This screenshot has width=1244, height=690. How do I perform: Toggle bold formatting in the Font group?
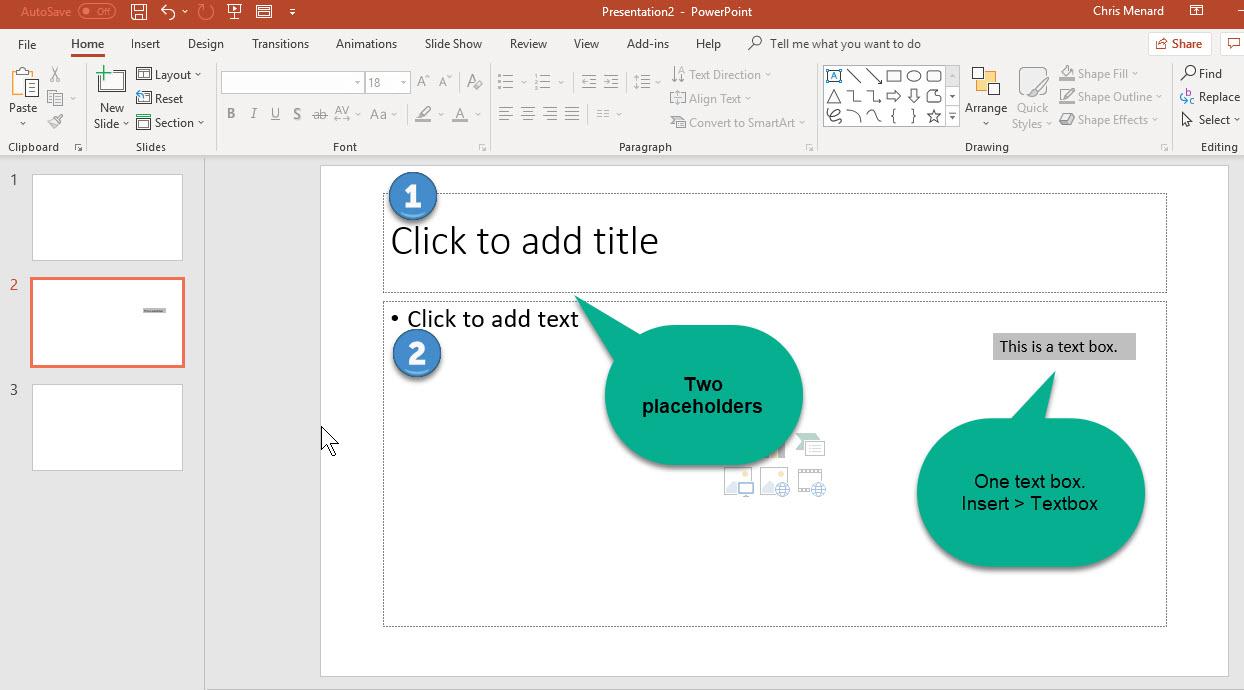[x=231, y=113]
